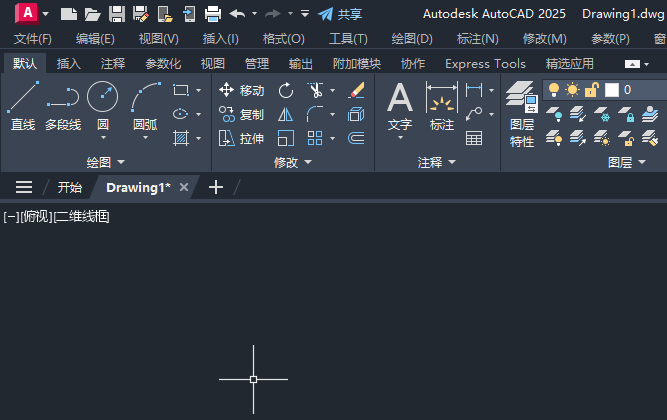Image resolution: width=667 pixels, height=420 pixels.
Task: Close the Drawing1 file tab
Action: (x=184, y=187)
